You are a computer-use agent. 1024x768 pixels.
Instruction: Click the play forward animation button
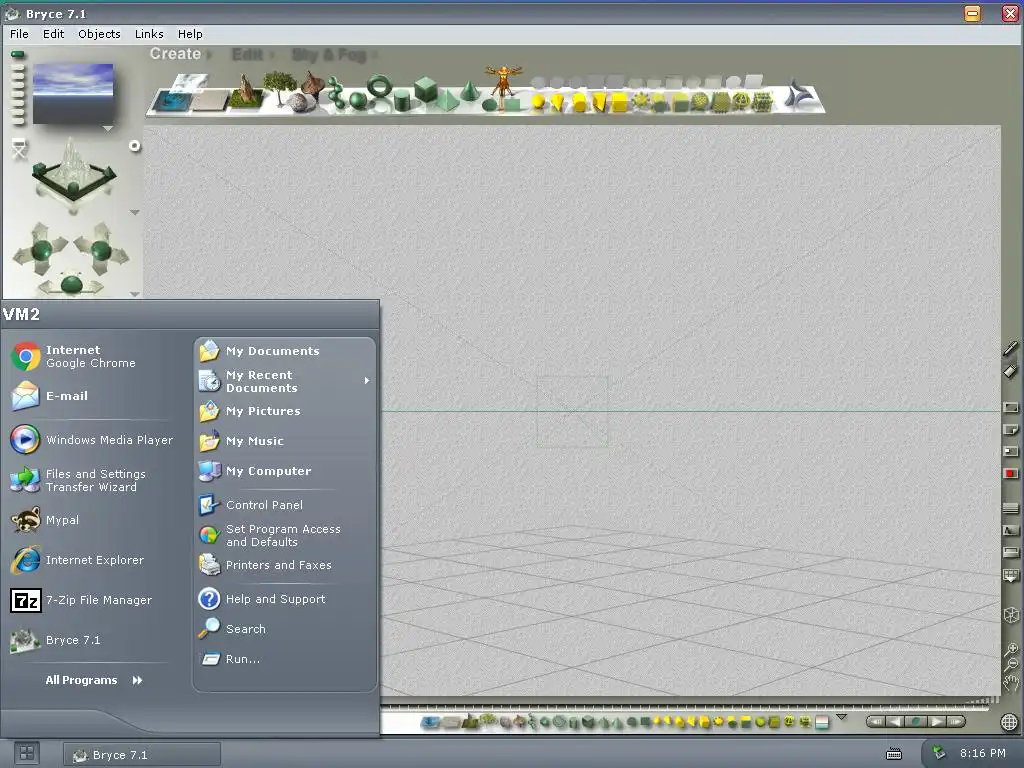[x=937, y=722]
